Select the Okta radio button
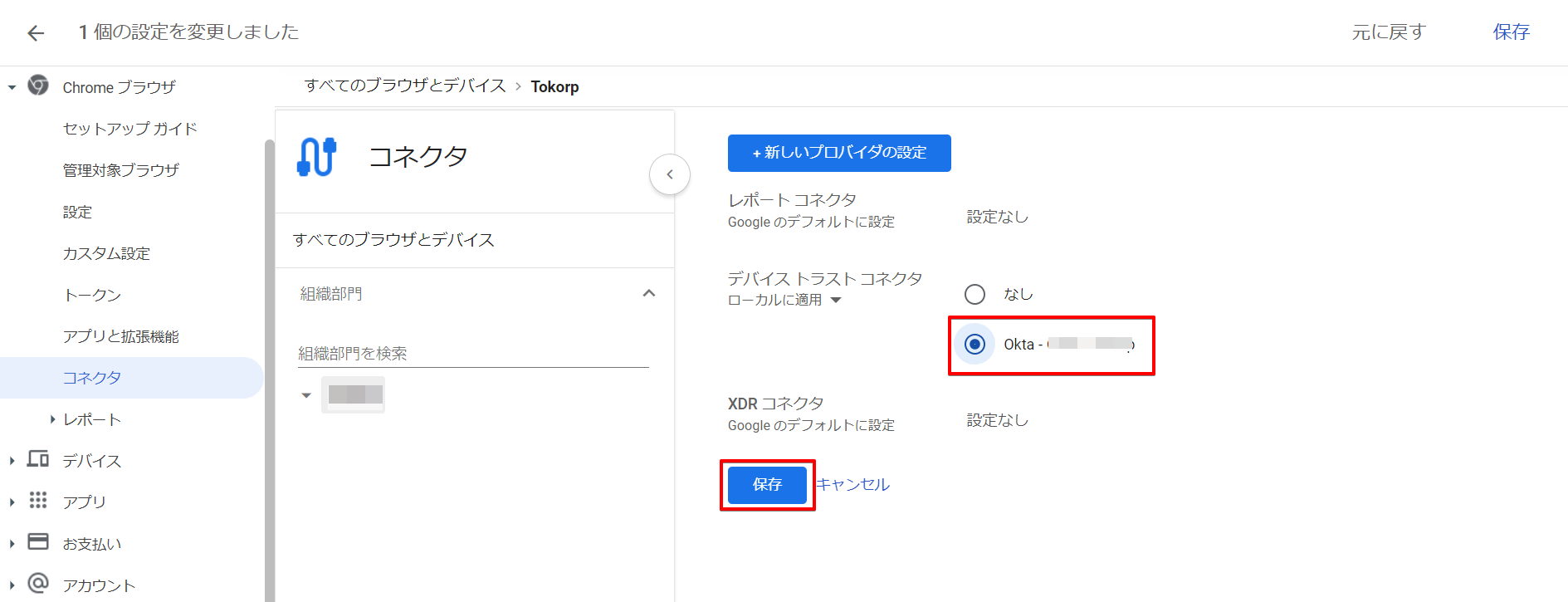 coord(975,344)
